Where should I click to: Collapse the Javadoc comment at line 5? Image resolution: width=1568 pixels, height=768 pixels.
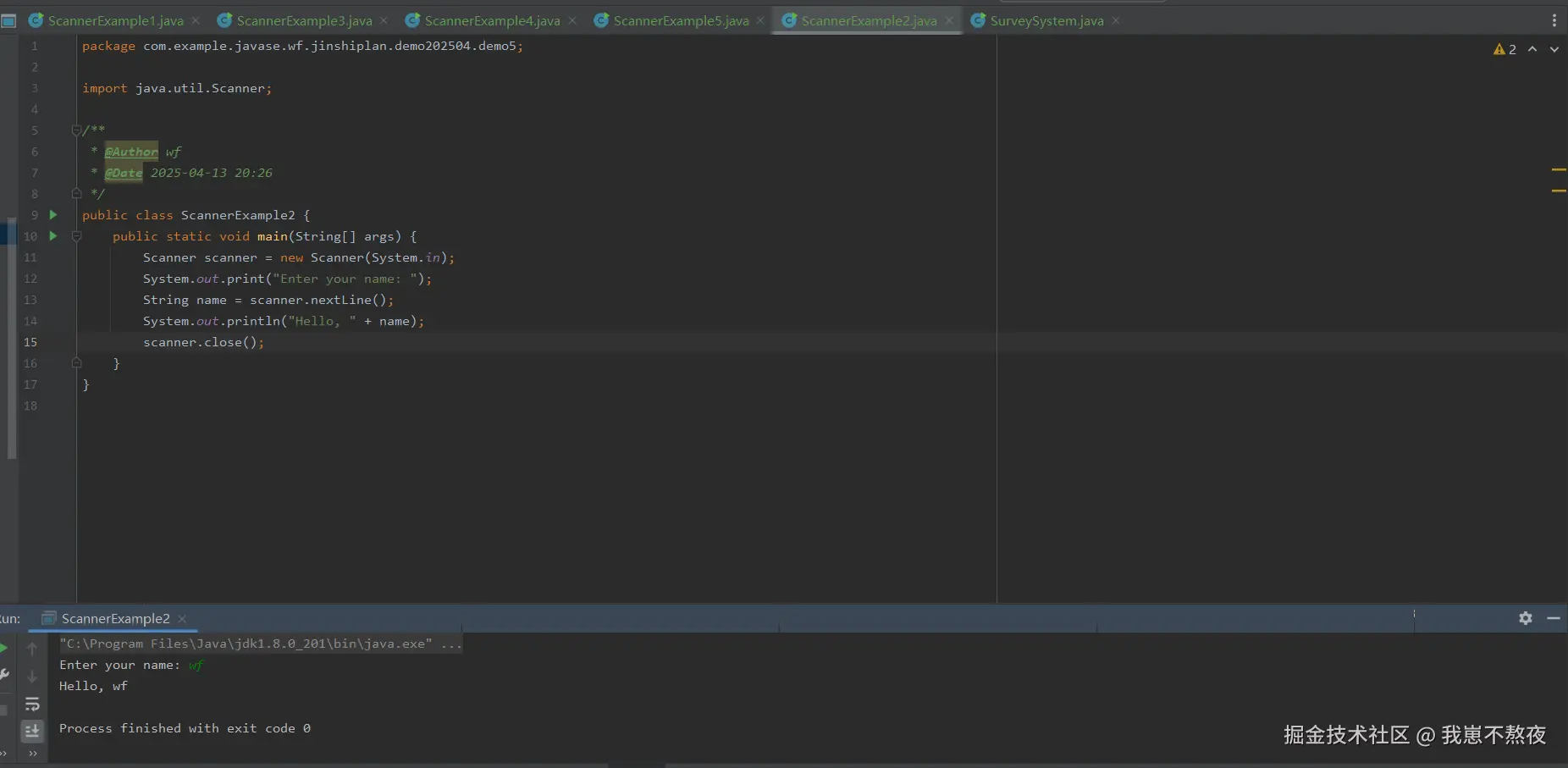click(x=76, y=130)
